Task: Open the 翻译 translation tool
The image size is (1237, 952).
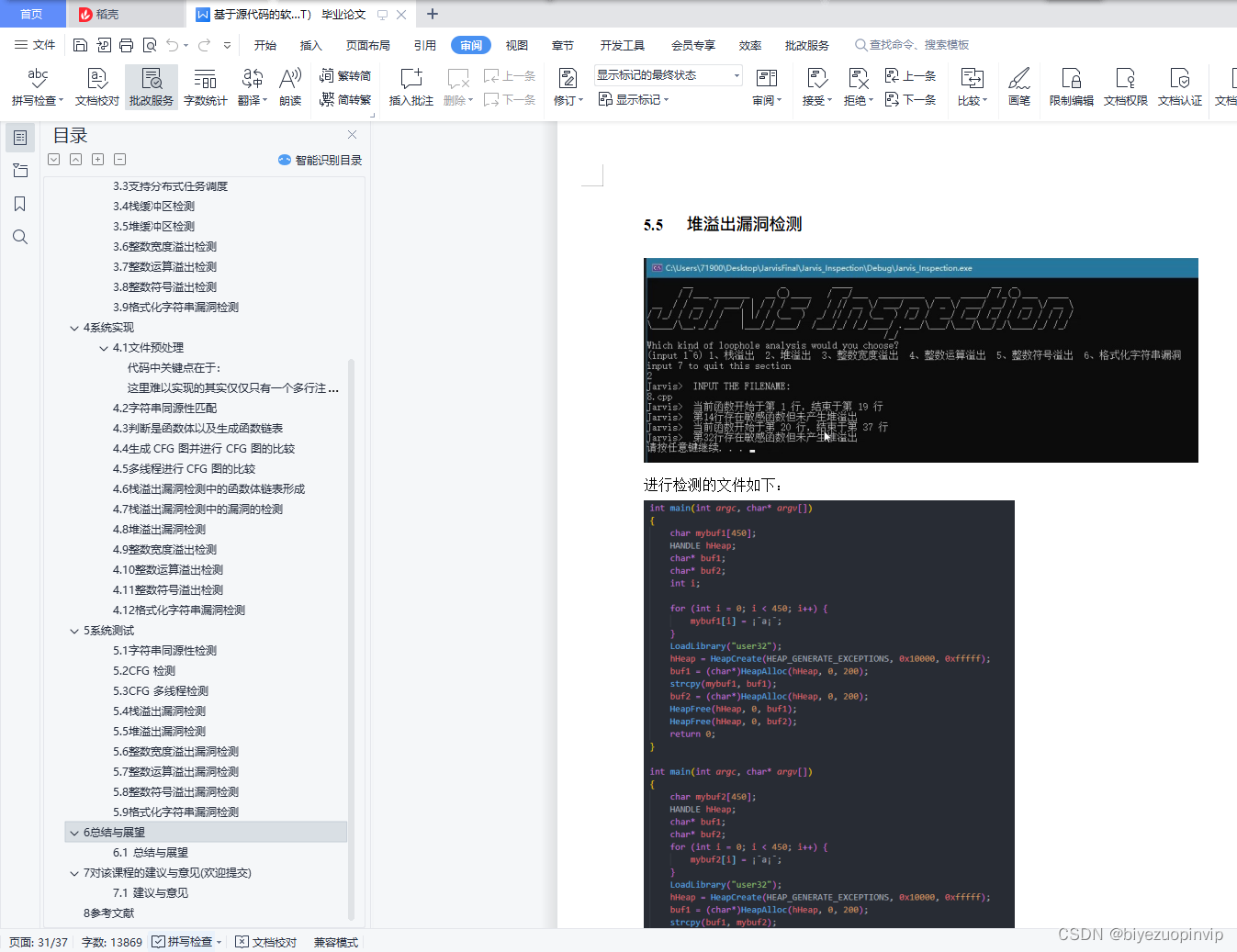Action: point(252,87)
